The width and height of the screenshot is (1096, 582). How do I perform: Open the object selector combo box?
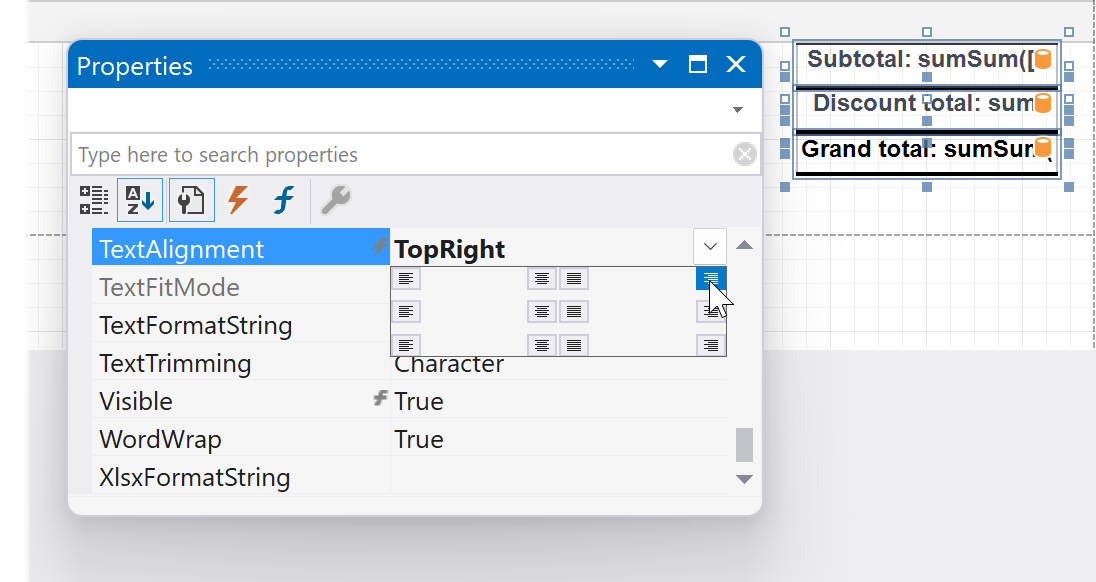[x=737, y=110]
